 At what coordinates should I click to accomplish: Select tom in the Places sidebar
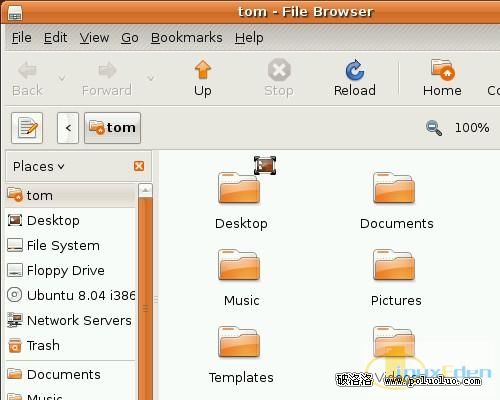click(70, 195)
